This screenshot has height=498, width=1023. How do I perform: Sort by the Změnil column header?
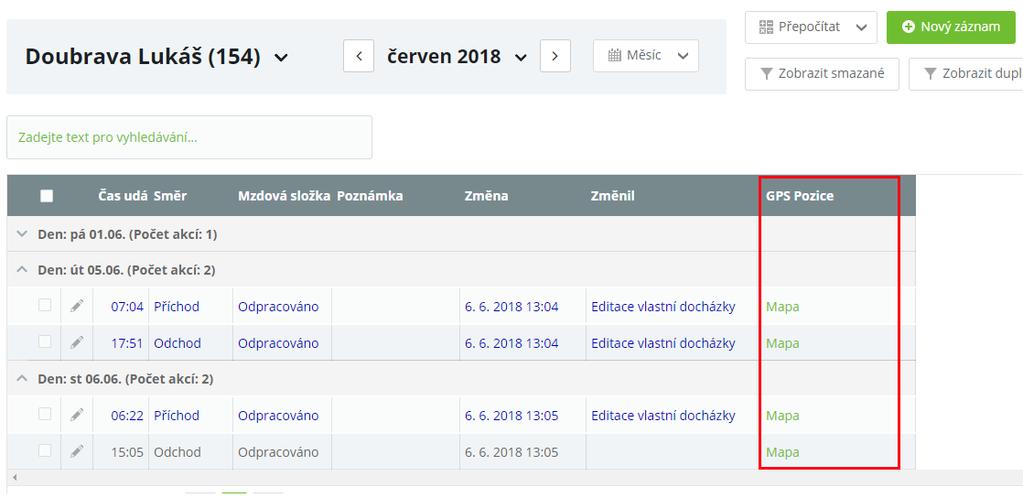(613, 195)
